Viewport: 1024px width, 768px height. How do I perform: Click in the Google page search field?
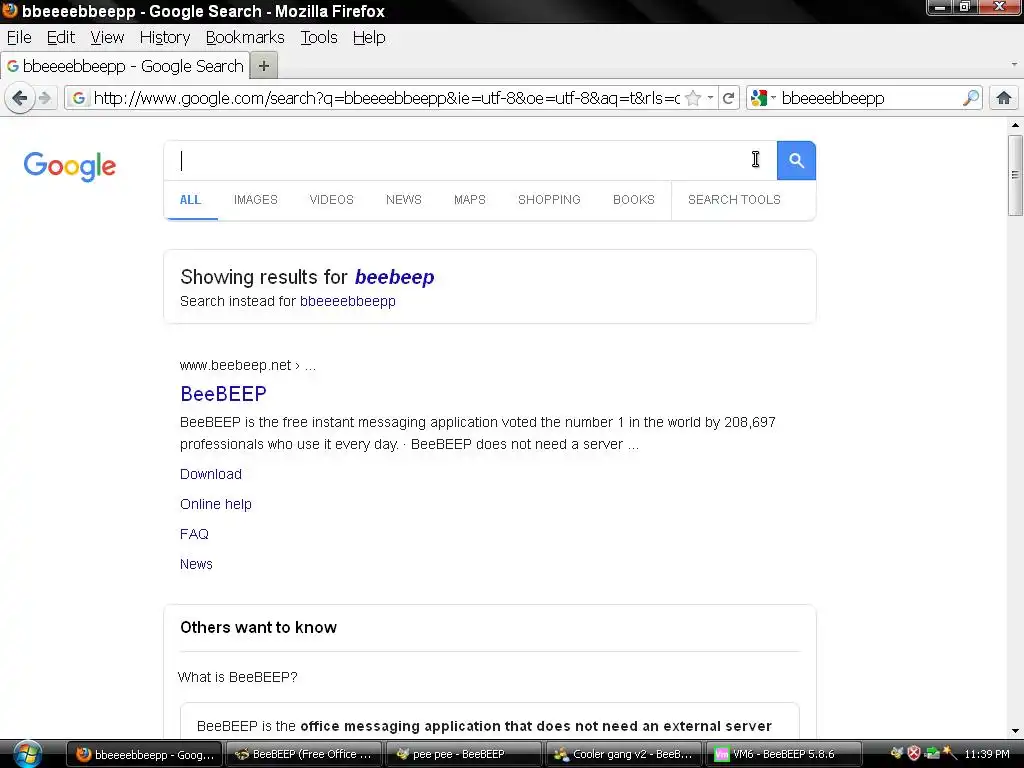coord(470,161)
